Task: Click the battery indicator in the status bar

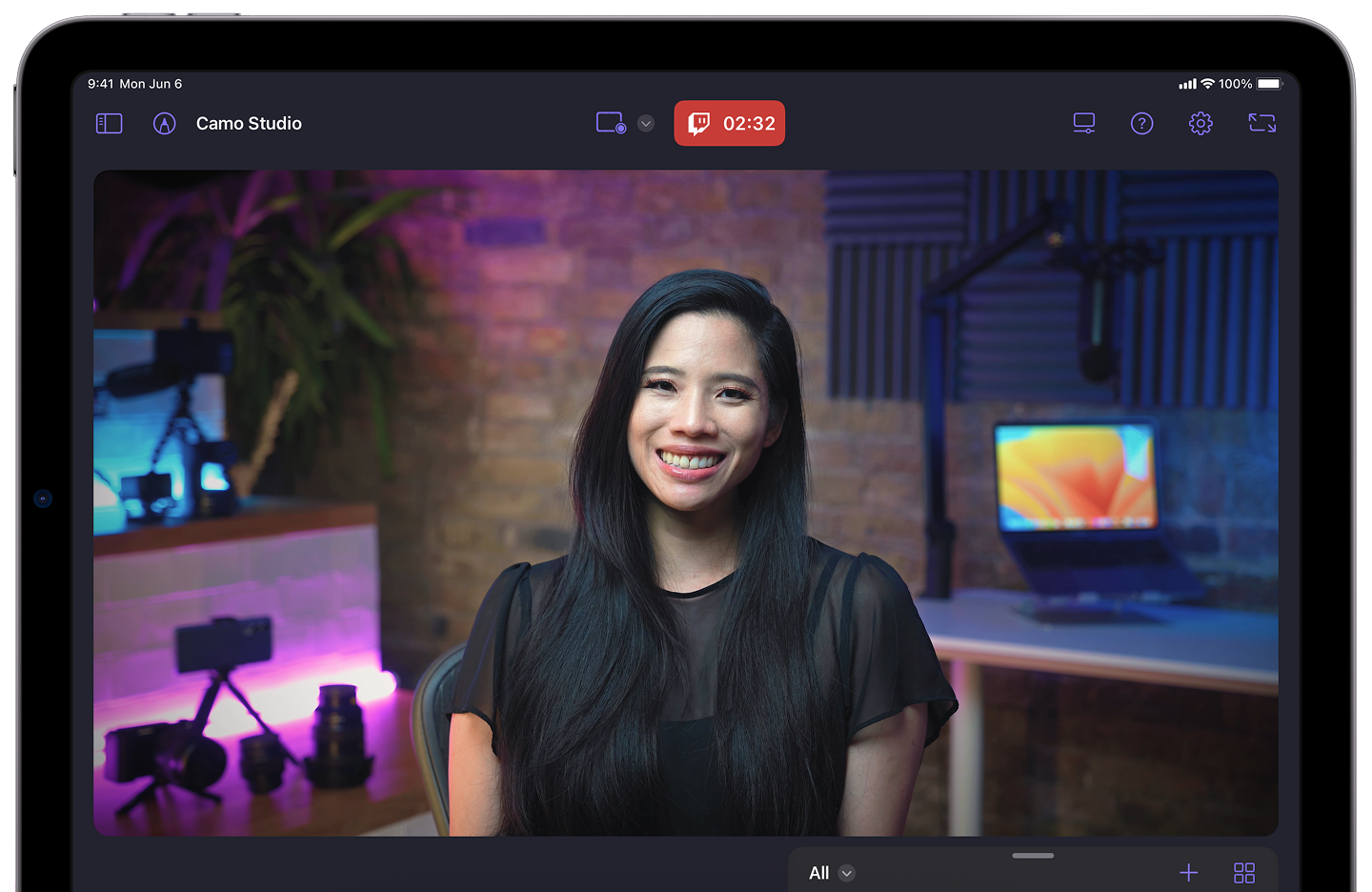Action: pyautogui.click(x=1269, y=84)
